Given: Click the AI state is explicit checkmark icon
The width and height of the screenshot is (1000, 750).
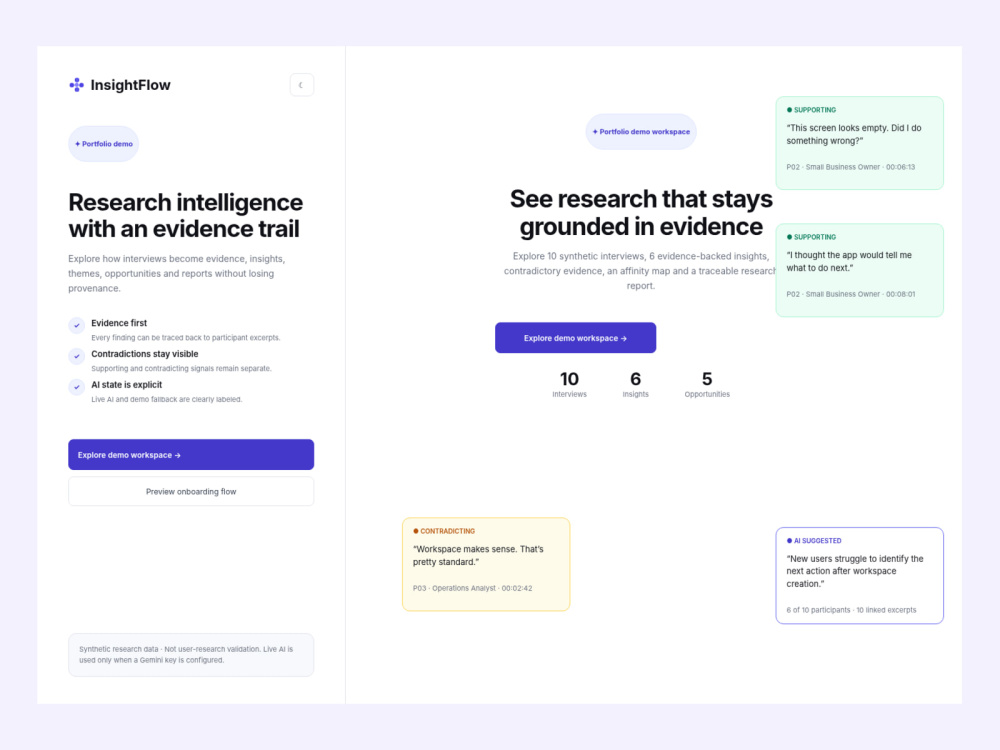Looking at the screenshot, I should (x=77, y=386).
